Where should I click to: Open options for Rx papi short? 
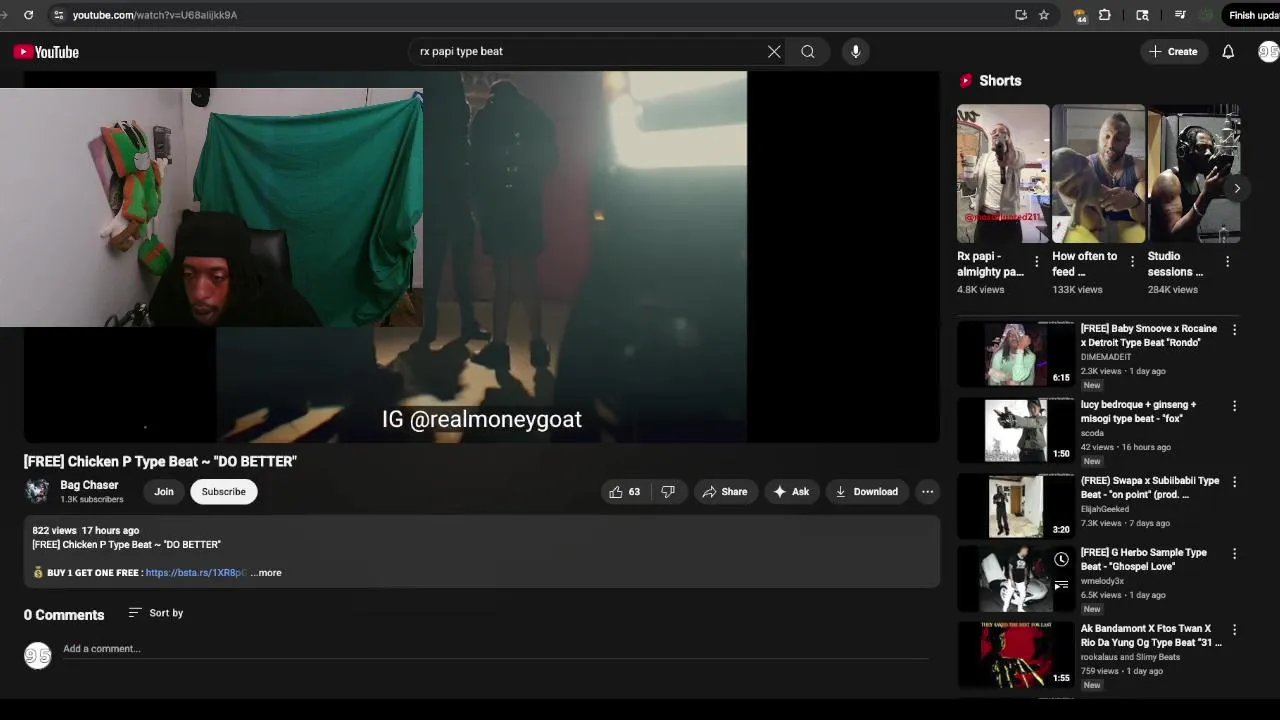(x=1036, y=262)
